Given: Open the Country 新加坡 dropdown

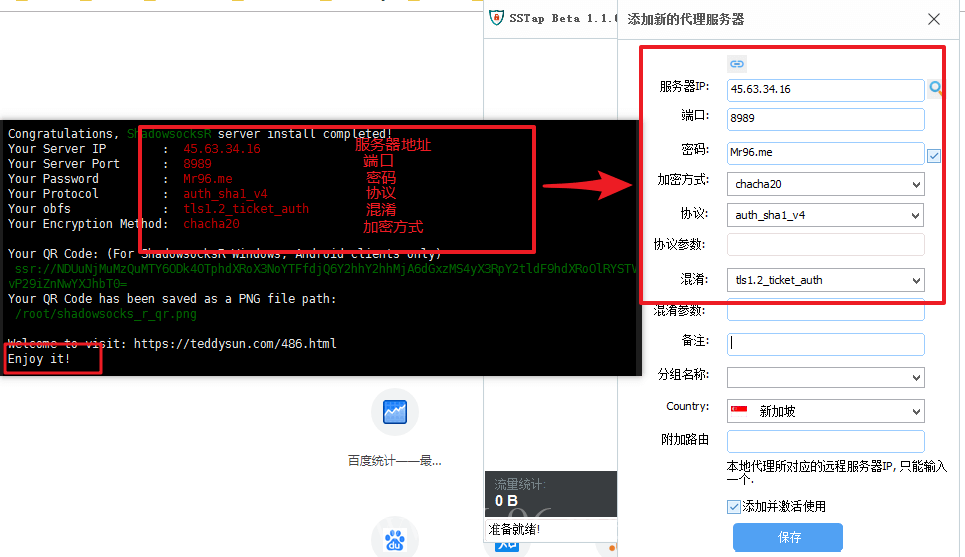Looking at the screenshot, I should point(825,411).
